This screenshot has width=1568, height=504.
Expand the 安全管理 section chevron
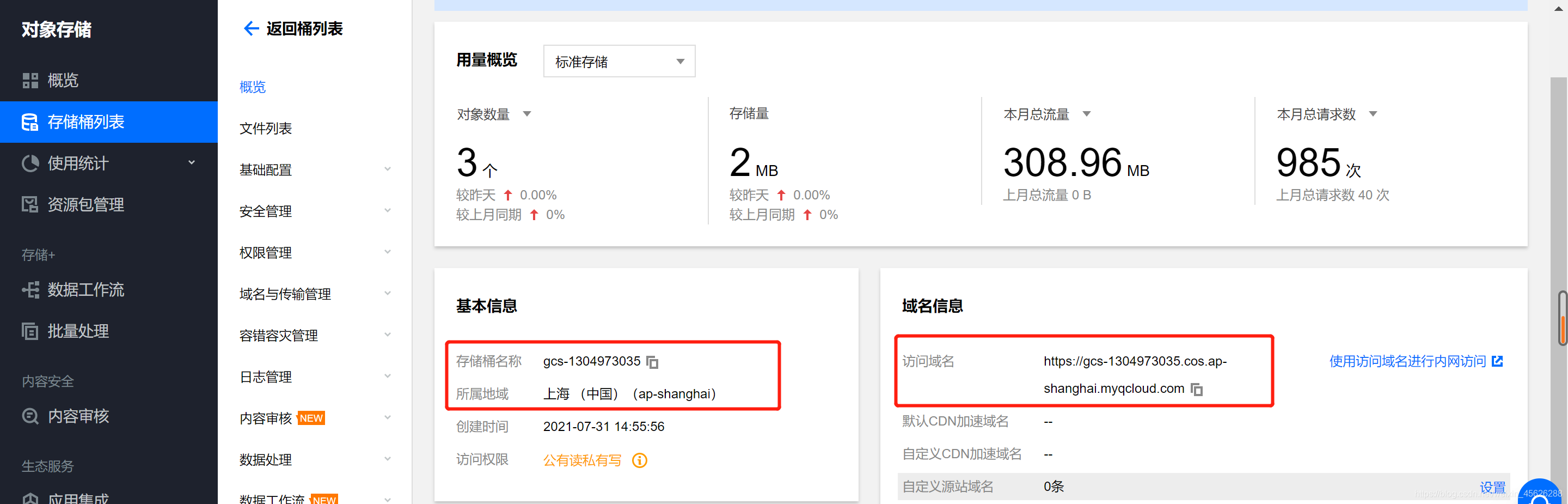(x=388, y=210)
